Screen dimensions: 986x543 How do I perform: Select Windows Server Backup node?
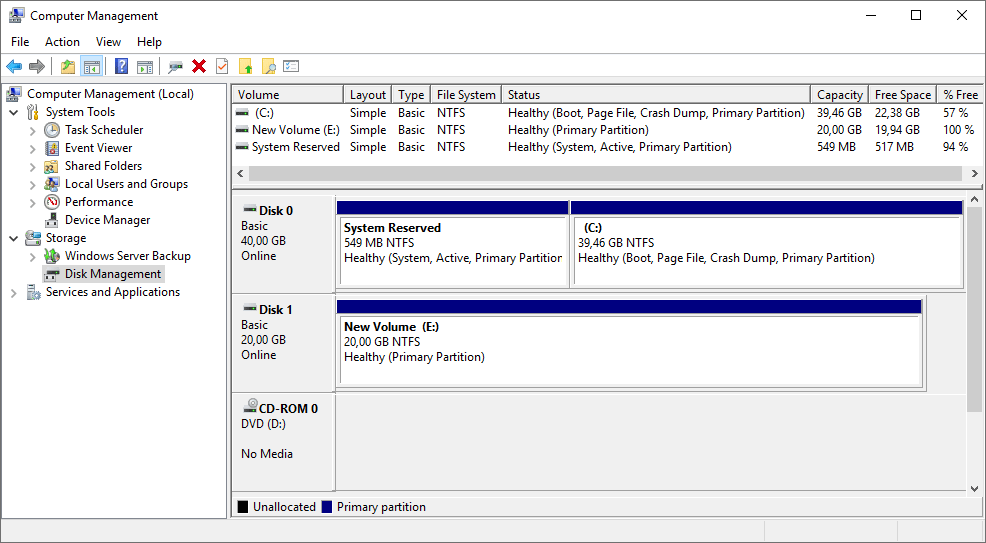pyautogui.click(x=128, y=256)
